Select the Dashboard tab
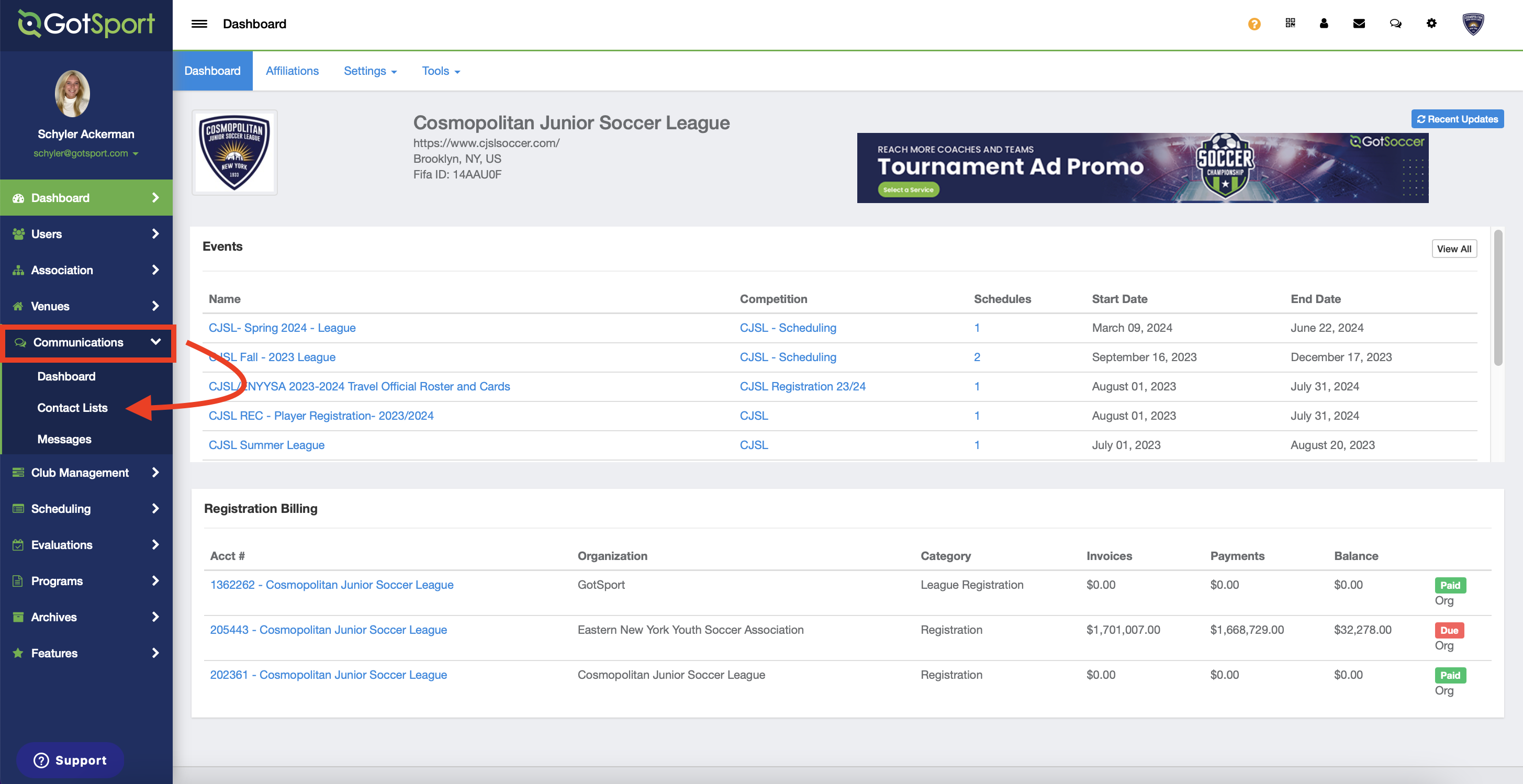The width and height of the screenshot is (1523, 784). click(212, 71)
